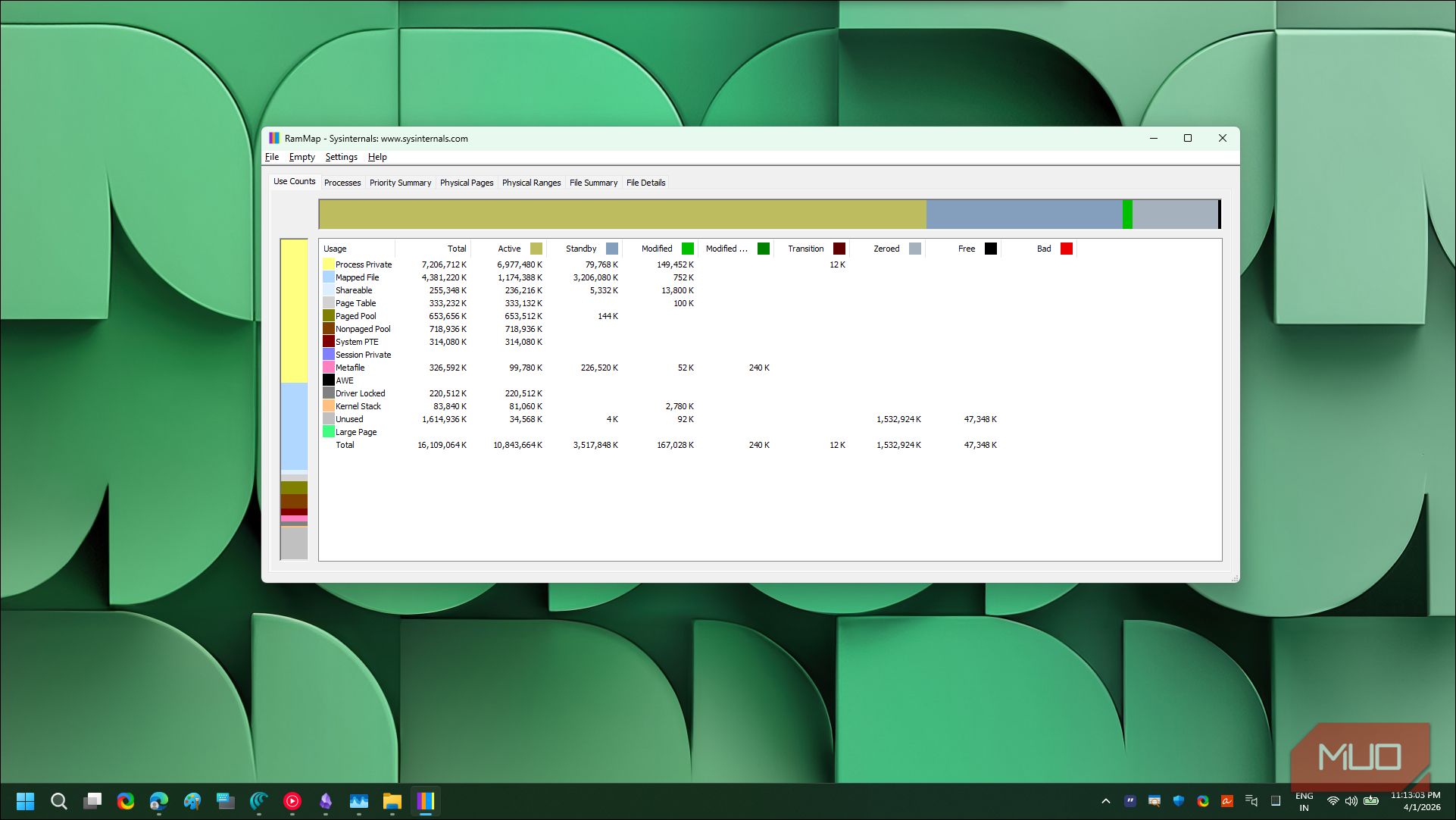Click the yellow Process Private row swatch
Image resolution: width=1456 pixels, height=820 pixels.
pos(329,264)
